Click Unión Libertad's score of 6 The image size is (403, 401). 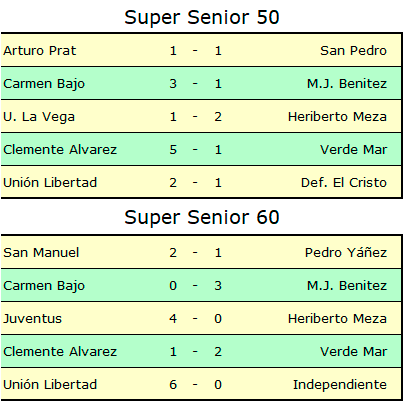tap(173, 385)
